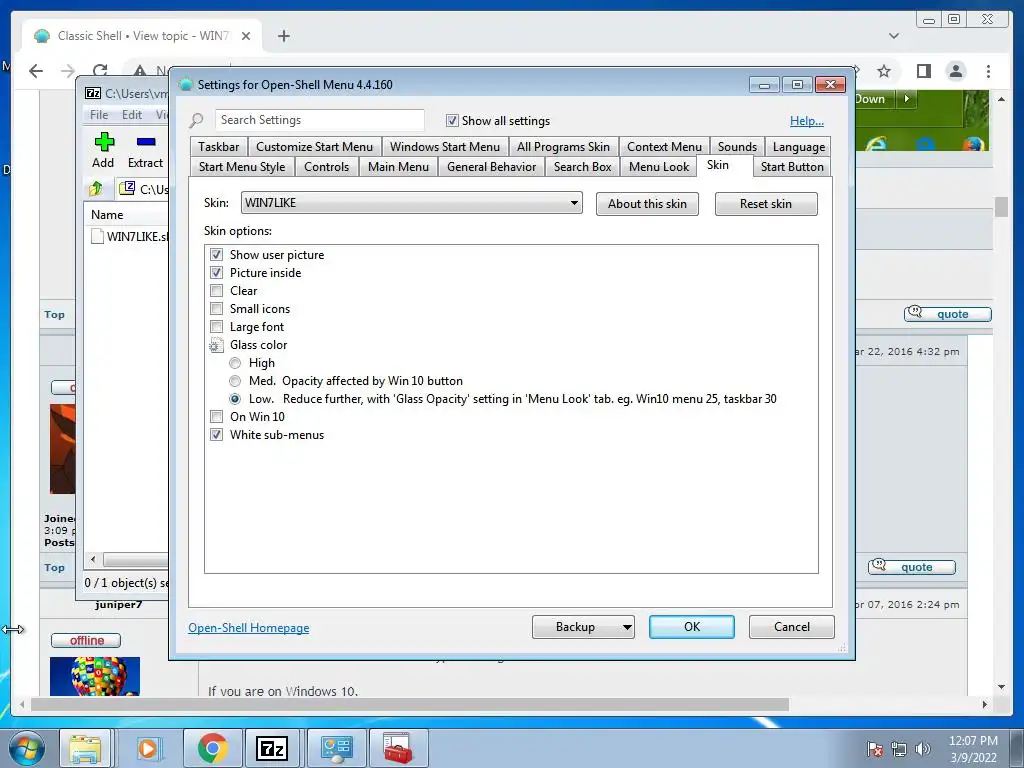Switch to the Menu Look tab

pos(659,167)
